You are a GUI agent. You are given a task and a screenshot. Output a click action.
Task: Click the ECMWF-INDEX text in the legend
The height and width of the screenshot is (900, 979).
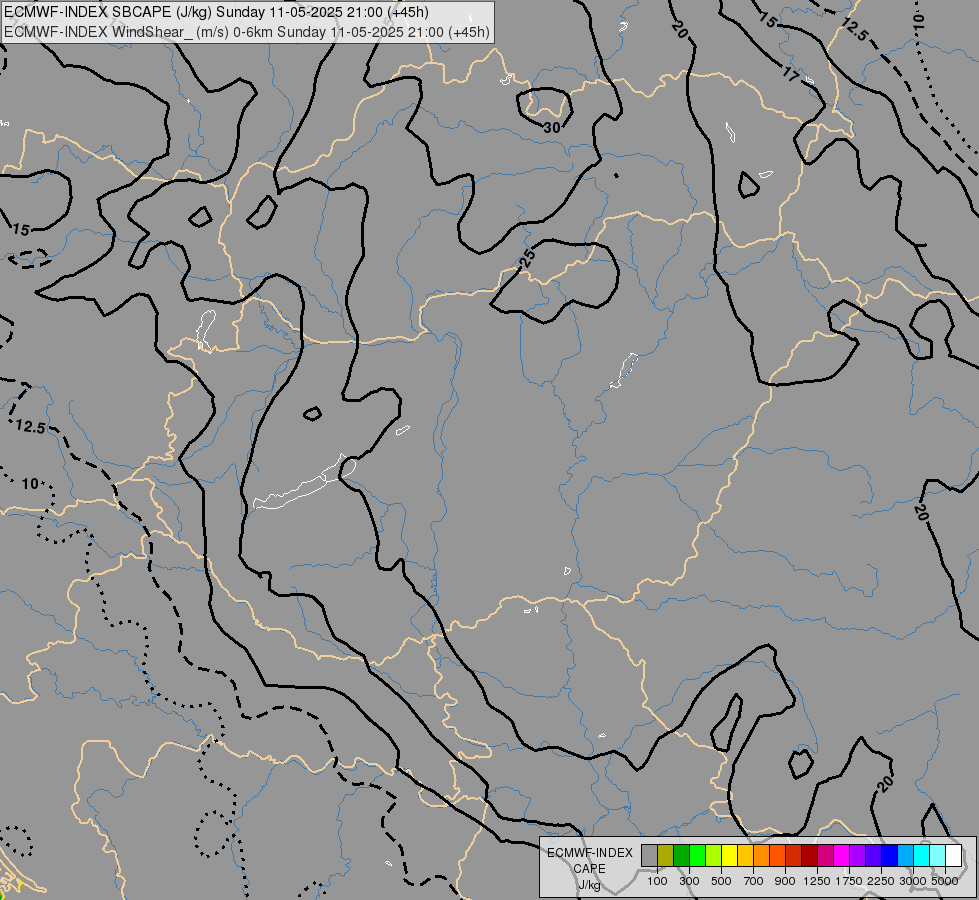pos(589,853)
